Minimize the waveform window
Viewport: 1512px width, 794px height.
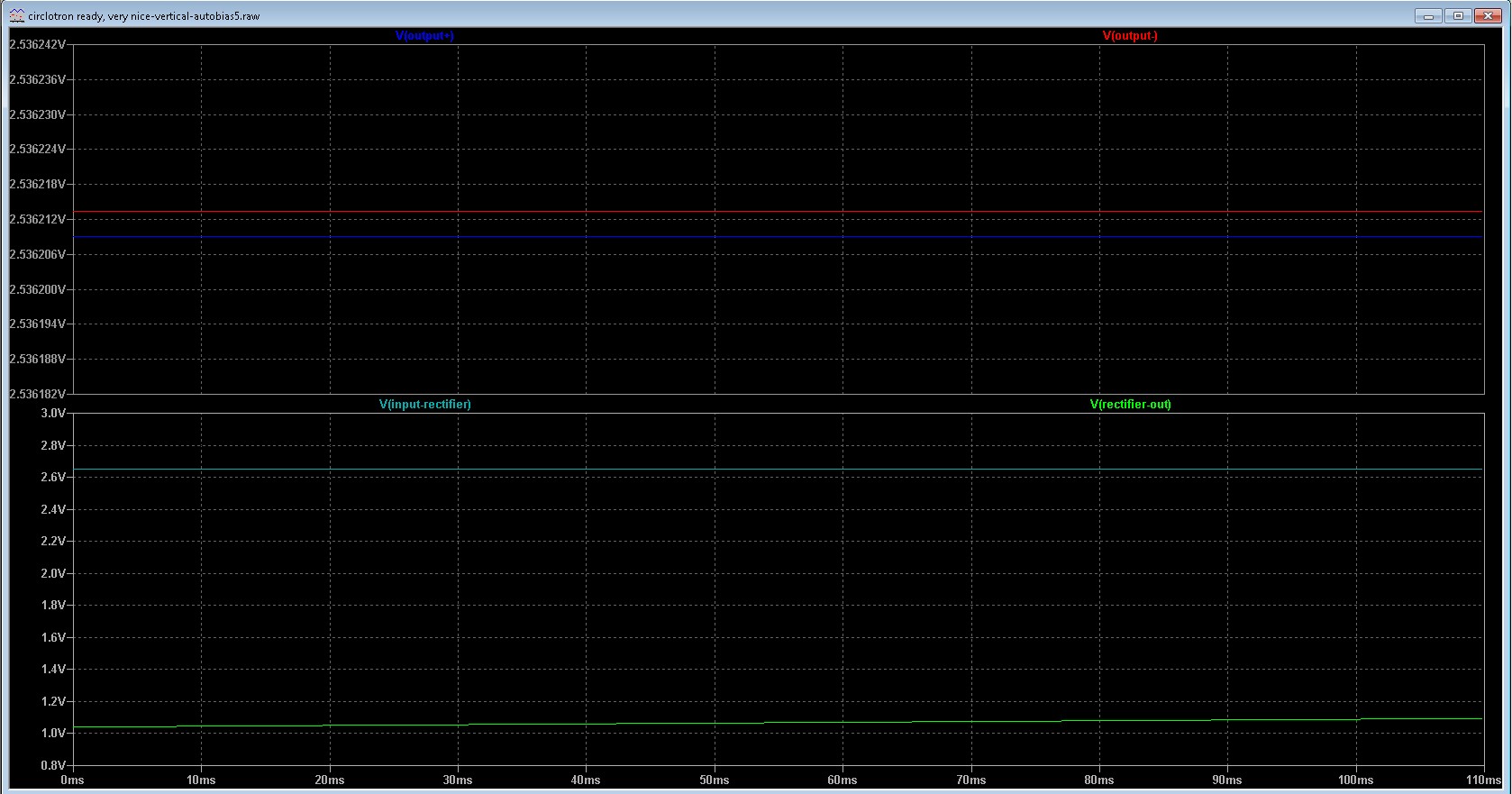click(x=1428, y=15)
